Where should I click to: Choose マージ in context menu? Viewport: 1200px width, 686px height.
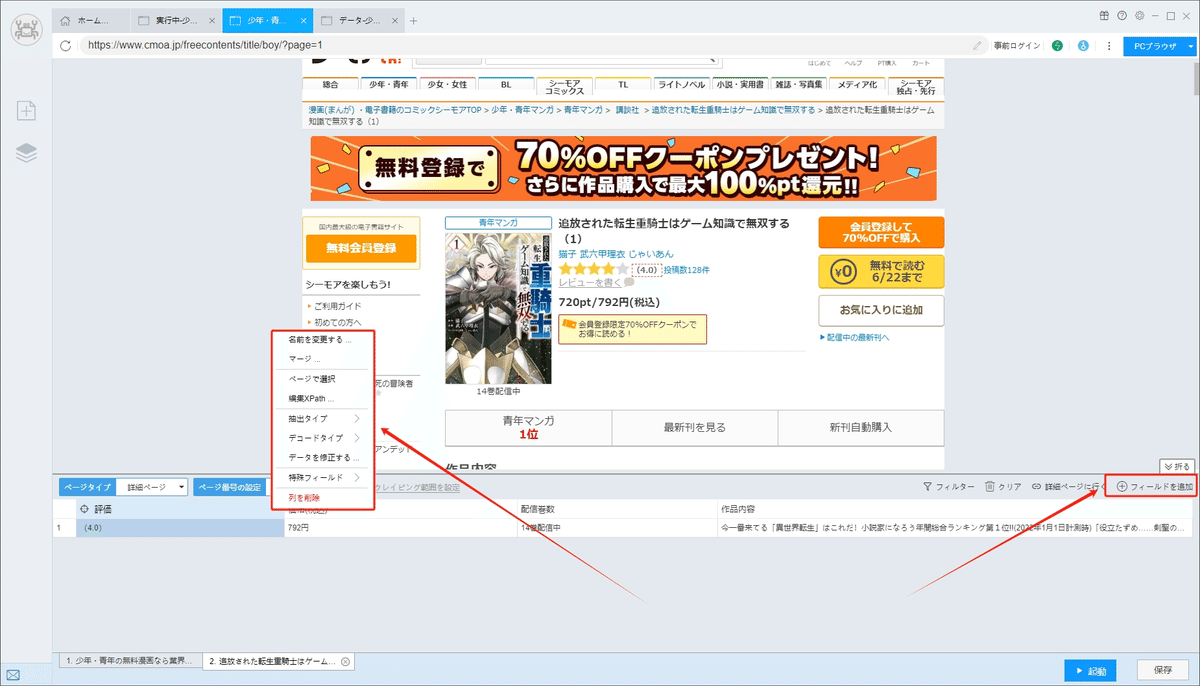(323, 358)
